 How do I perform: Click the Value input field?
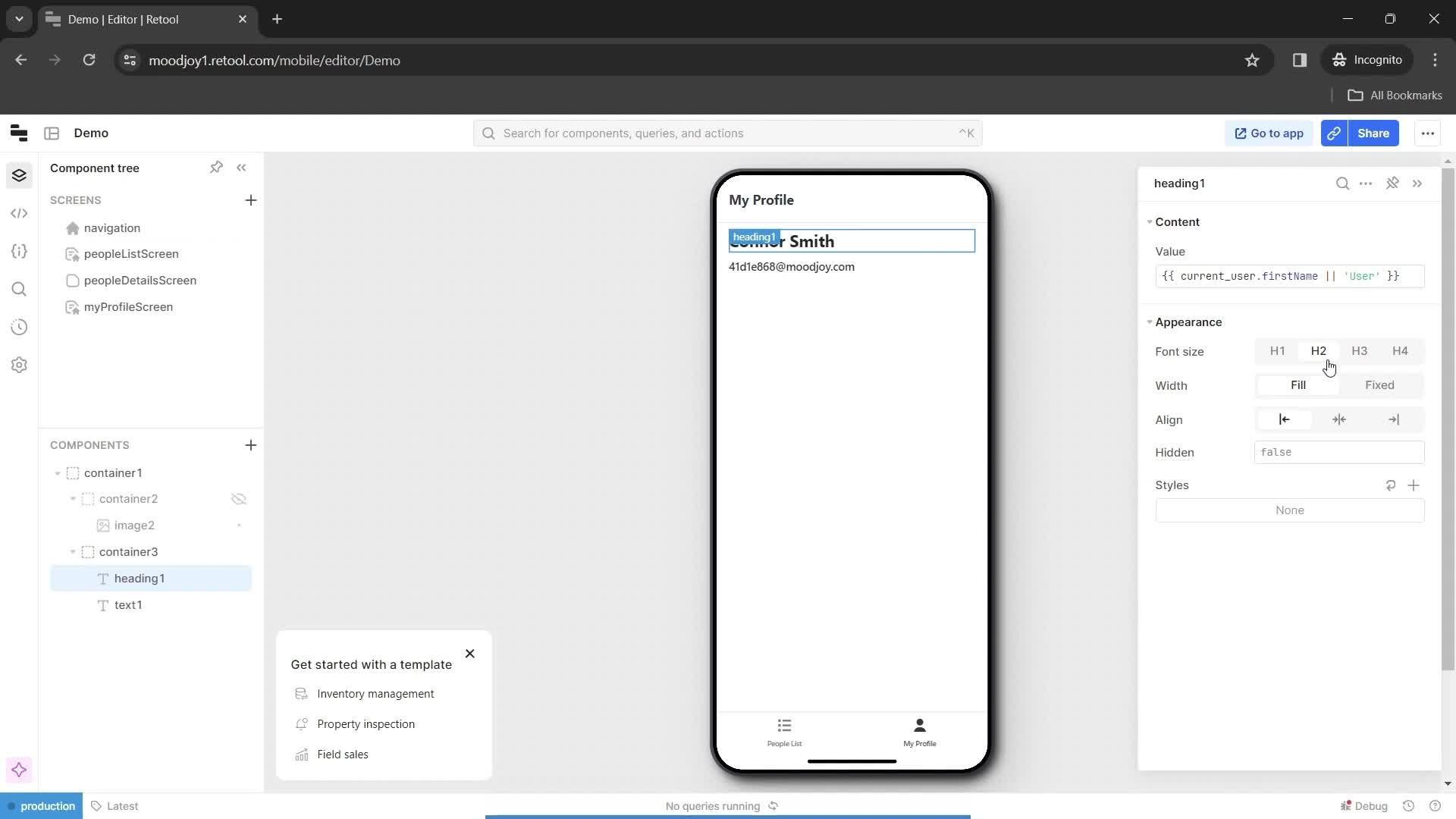coord(1290,276)
